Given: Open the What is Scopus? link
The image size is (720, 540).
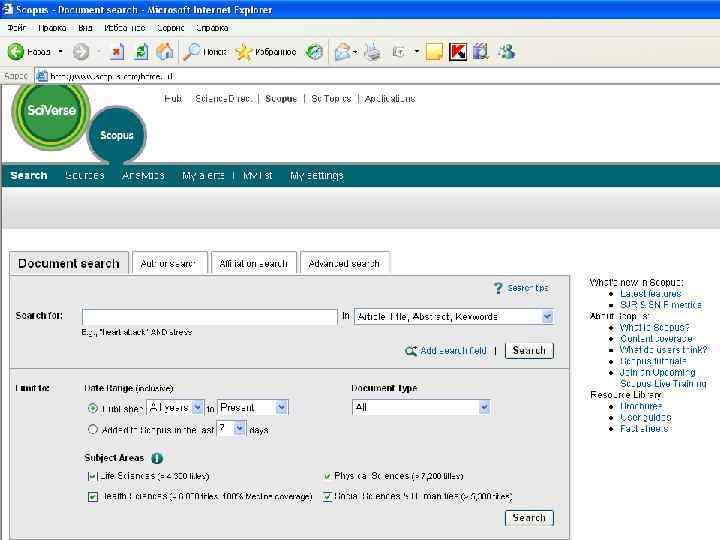Looking at the screenshot, I should click(655, 327).
